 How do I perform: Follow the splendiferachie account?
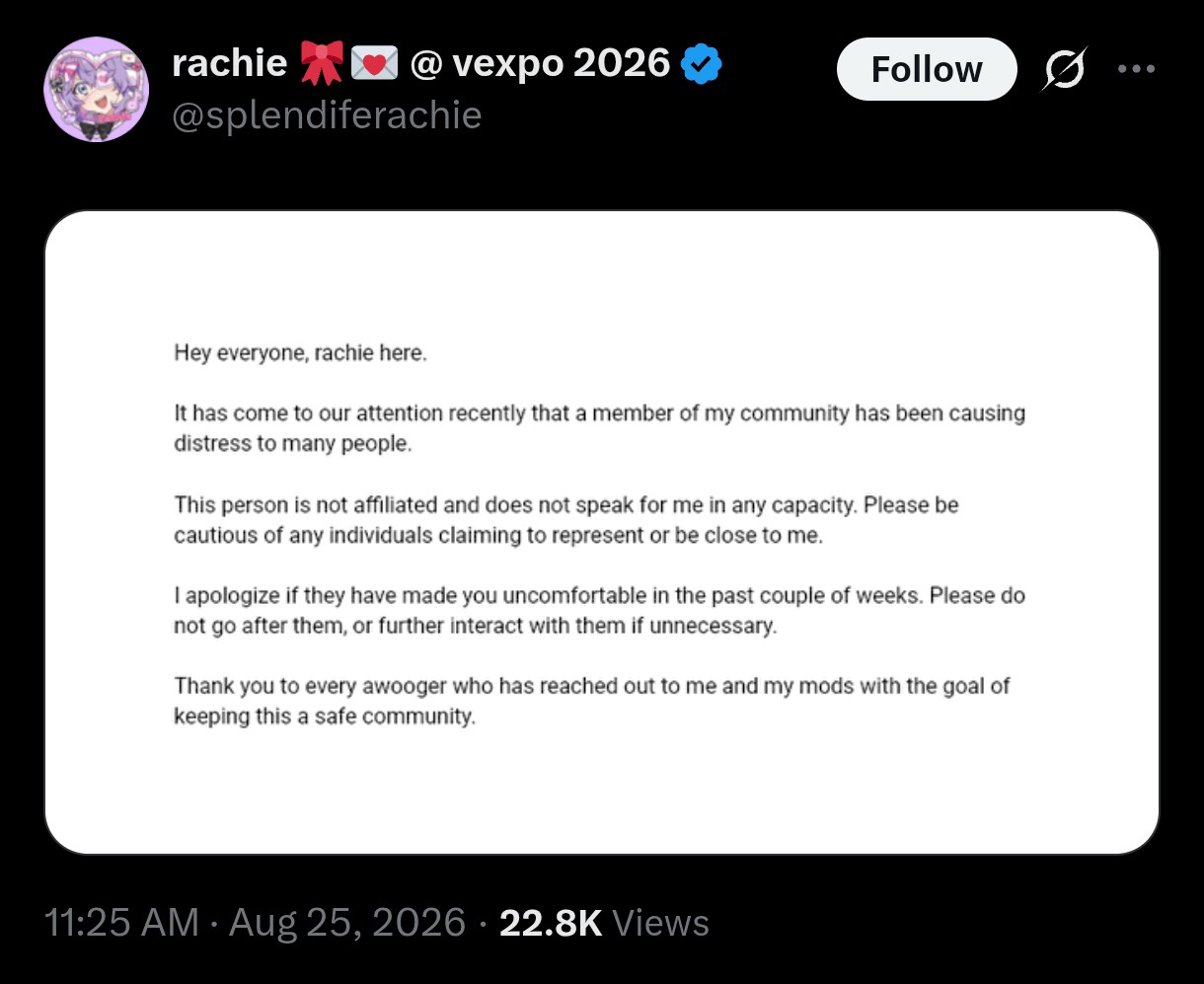pyautogui.click(x=927, y=69)
